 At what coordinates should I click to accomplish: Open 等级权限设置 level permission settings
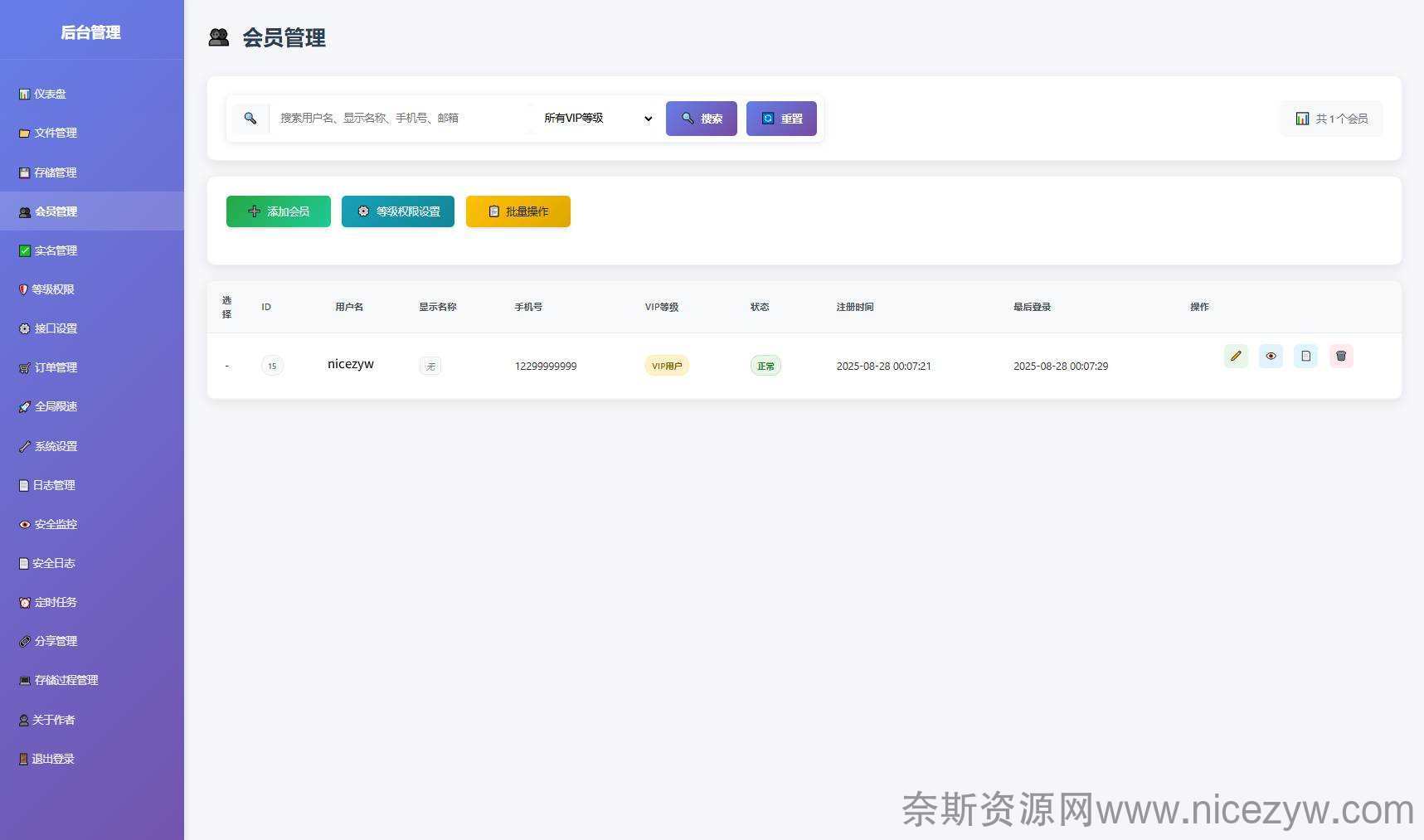398,211
